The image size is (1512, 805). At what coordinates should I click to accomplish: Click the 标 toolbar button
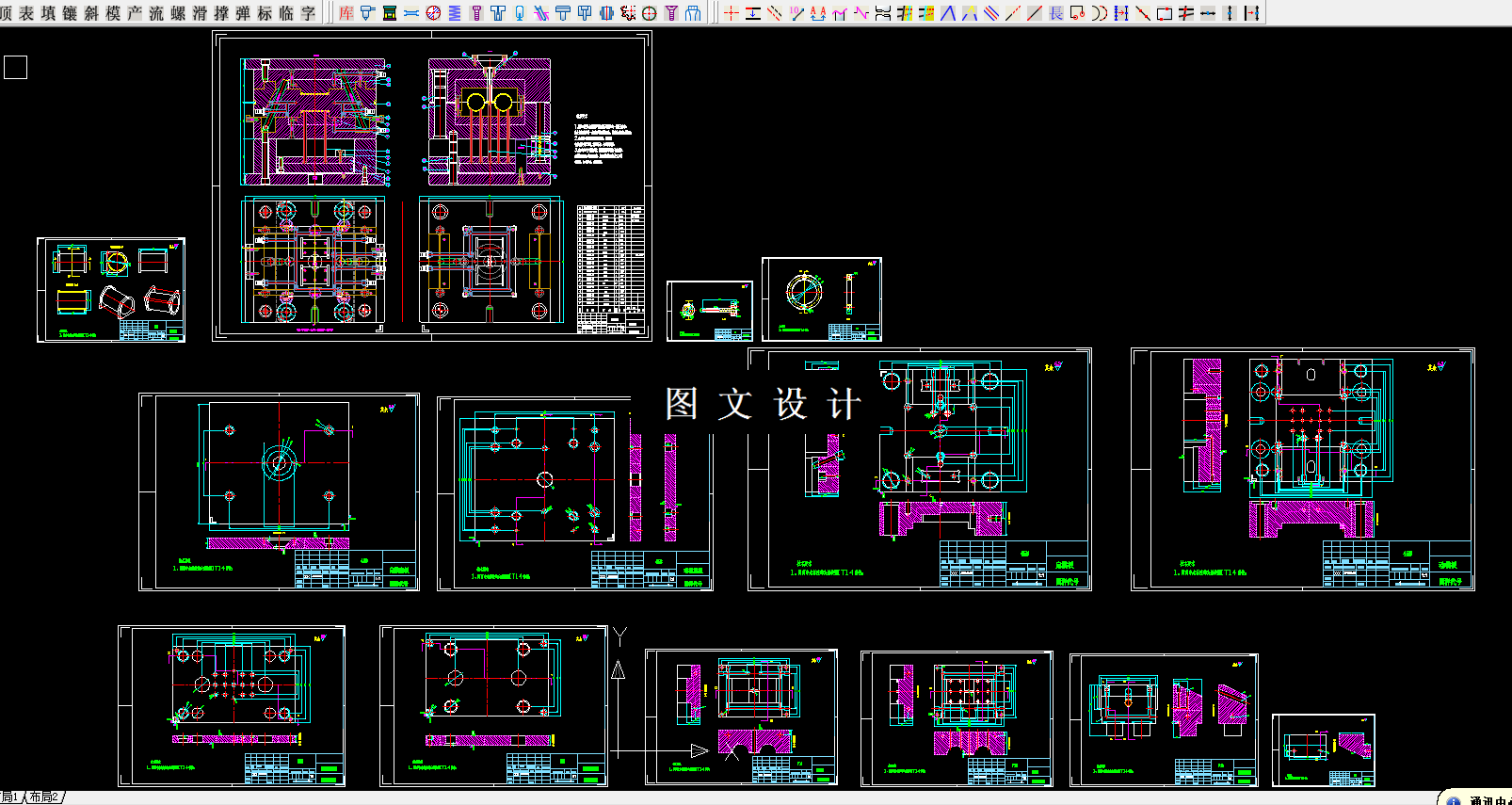pyautogui.click(x=265, y=13)
